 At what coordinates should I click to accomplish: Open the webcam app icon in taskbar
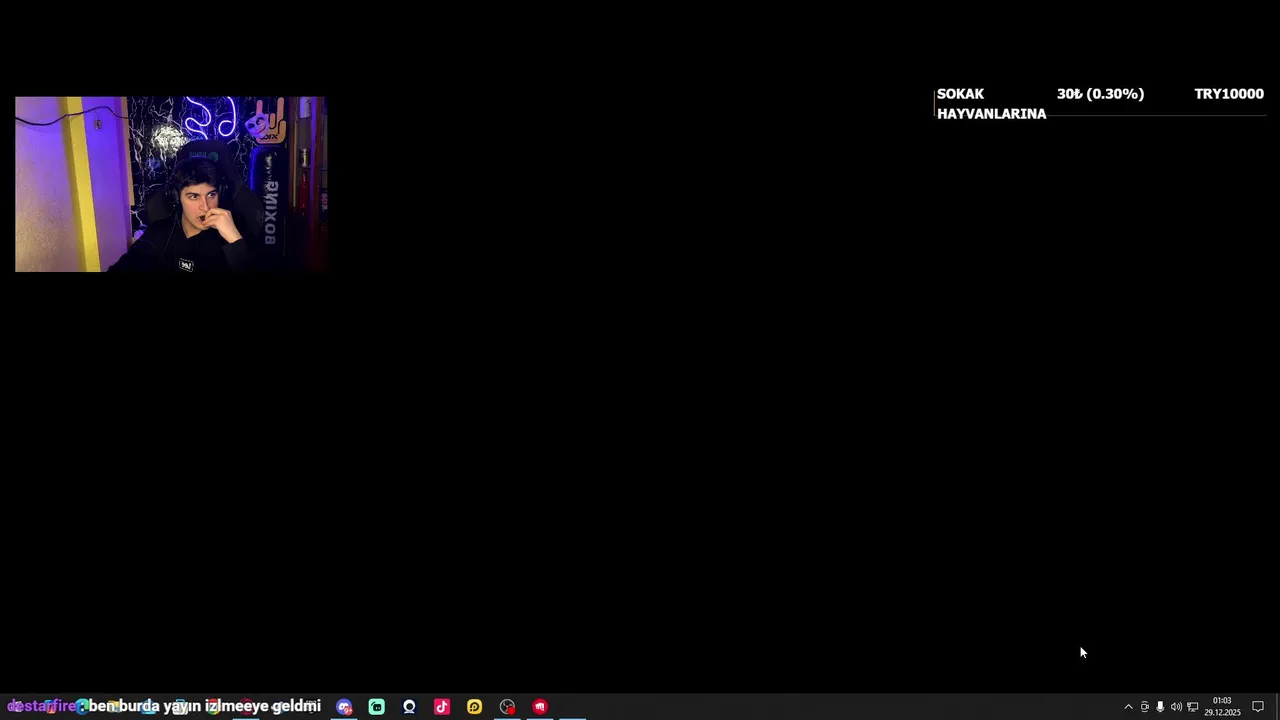click(x=409, y=707)
